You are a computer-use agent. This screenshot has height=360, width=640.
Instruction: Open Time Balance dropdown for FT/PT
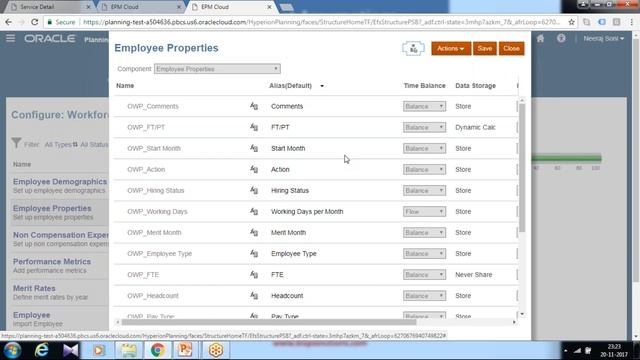424,127
